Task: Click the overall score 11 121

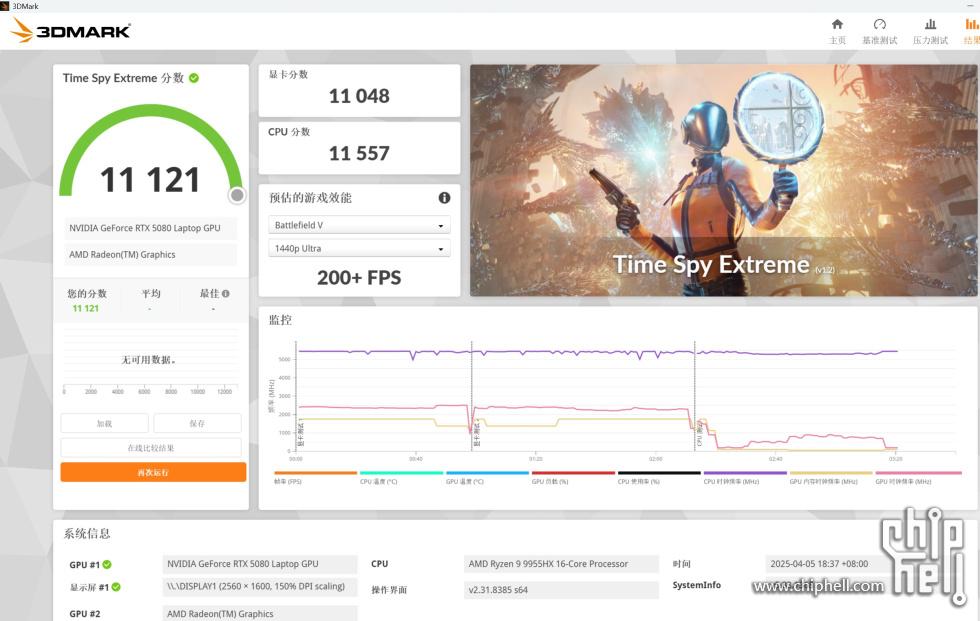Action: pos(150,180)
